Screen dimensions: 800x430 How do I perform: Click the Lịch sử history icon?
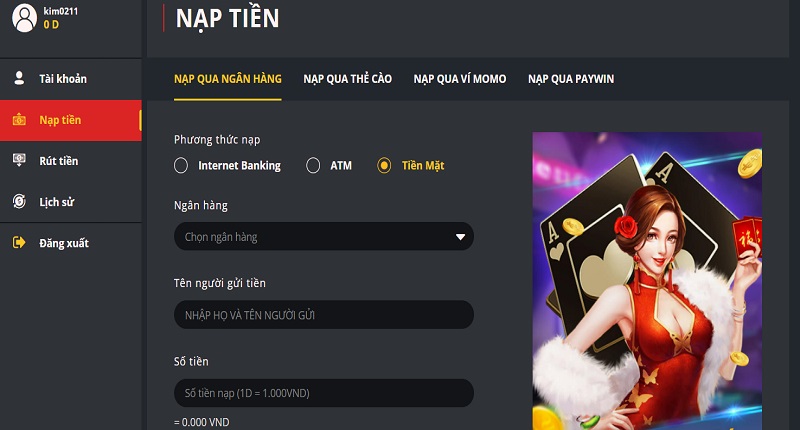tap(19, 201)
